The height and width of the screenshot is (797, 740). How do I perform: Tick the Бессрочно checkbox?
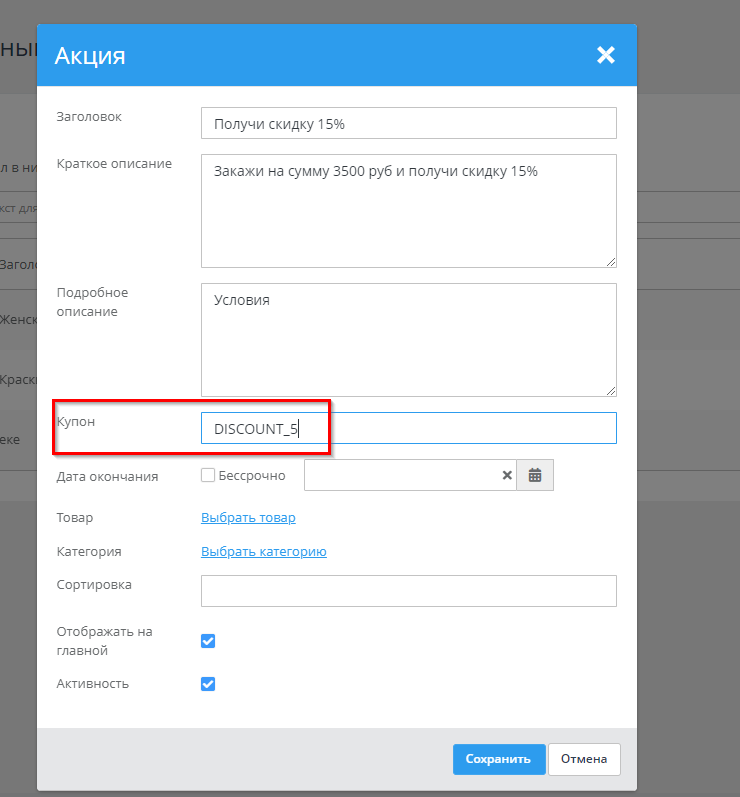point(208,475)
